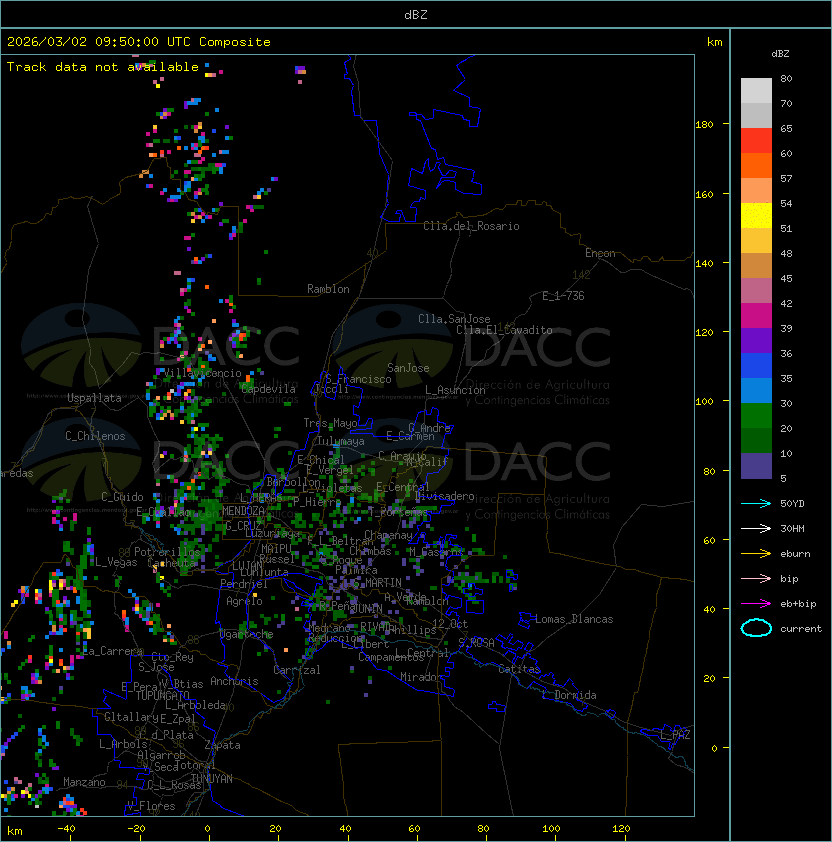Click the white 30HM arrow symbol
The image size is (832, 842).
(x=756, y=528)
